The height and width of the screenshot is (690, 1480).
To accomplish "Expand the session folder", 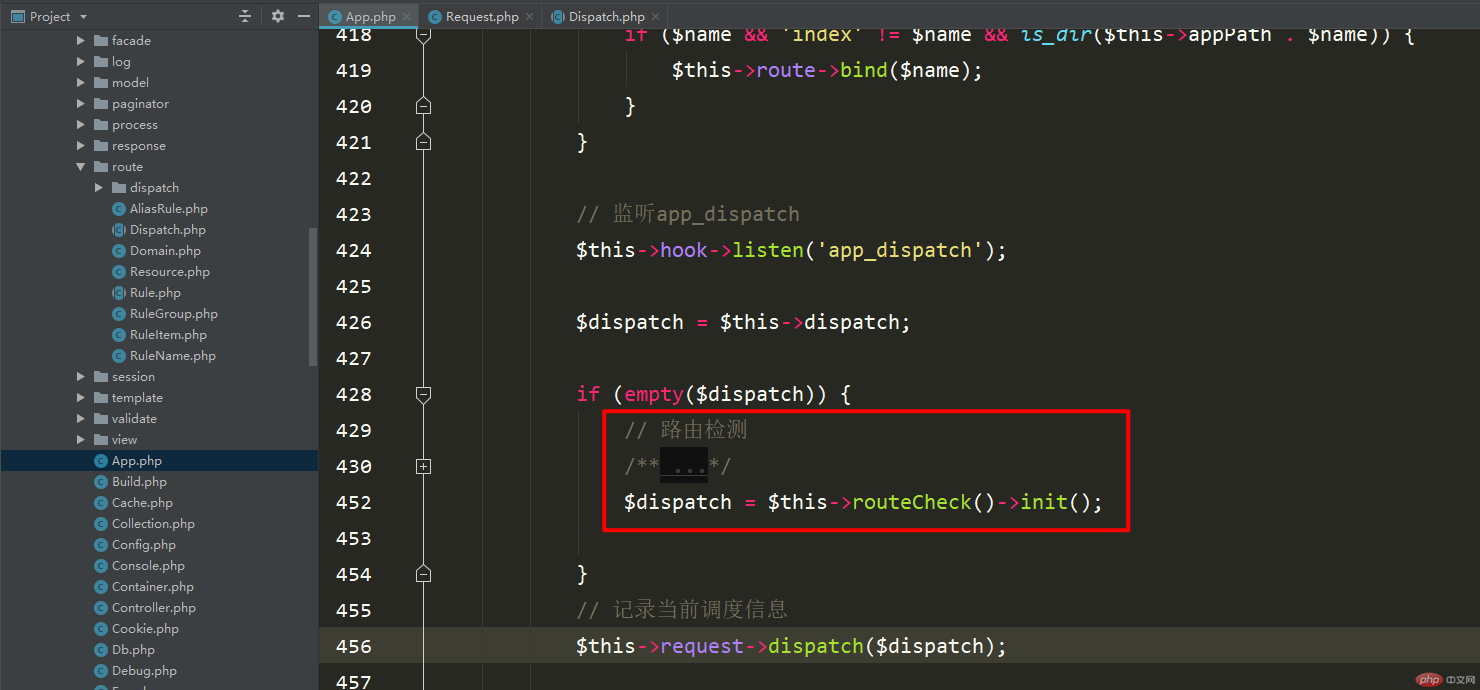I will point(81,377).
